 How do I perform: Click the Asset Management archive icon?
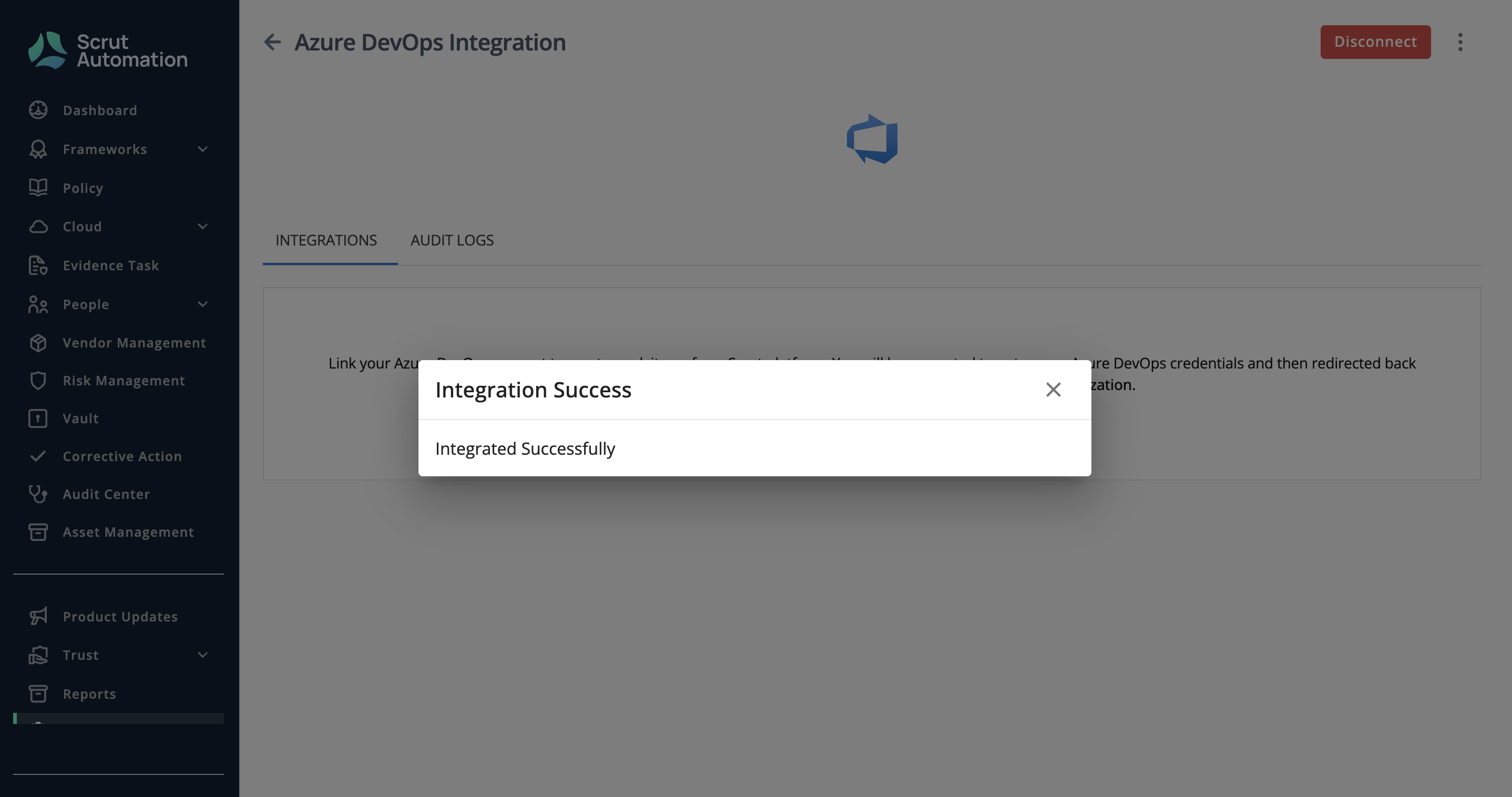(x=38, y=532)
